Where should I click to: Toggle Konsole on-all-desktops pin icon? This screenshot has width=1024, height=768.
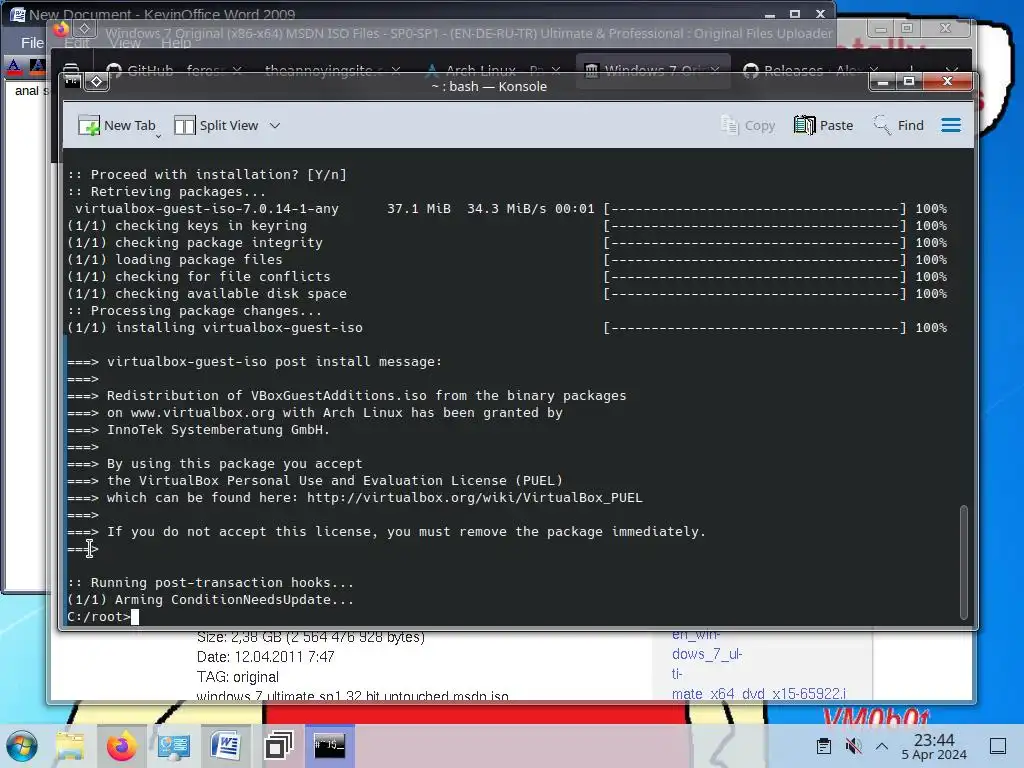(x=97, y=82)
